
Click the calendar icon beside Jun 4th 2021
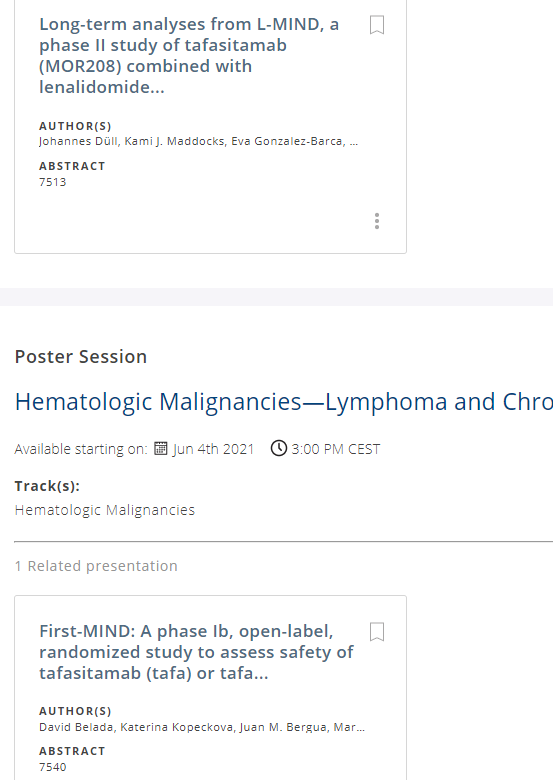(160, 448)
